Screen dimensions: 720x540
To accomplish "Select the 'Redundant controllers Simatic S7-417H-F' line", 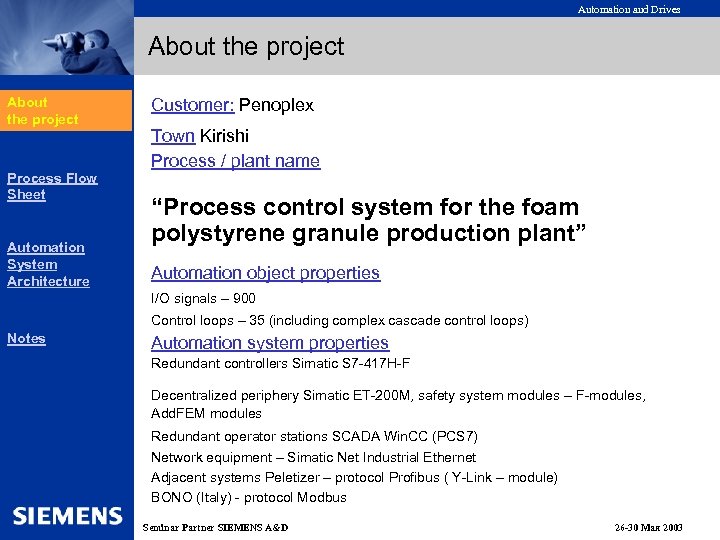I will point(281,364).
